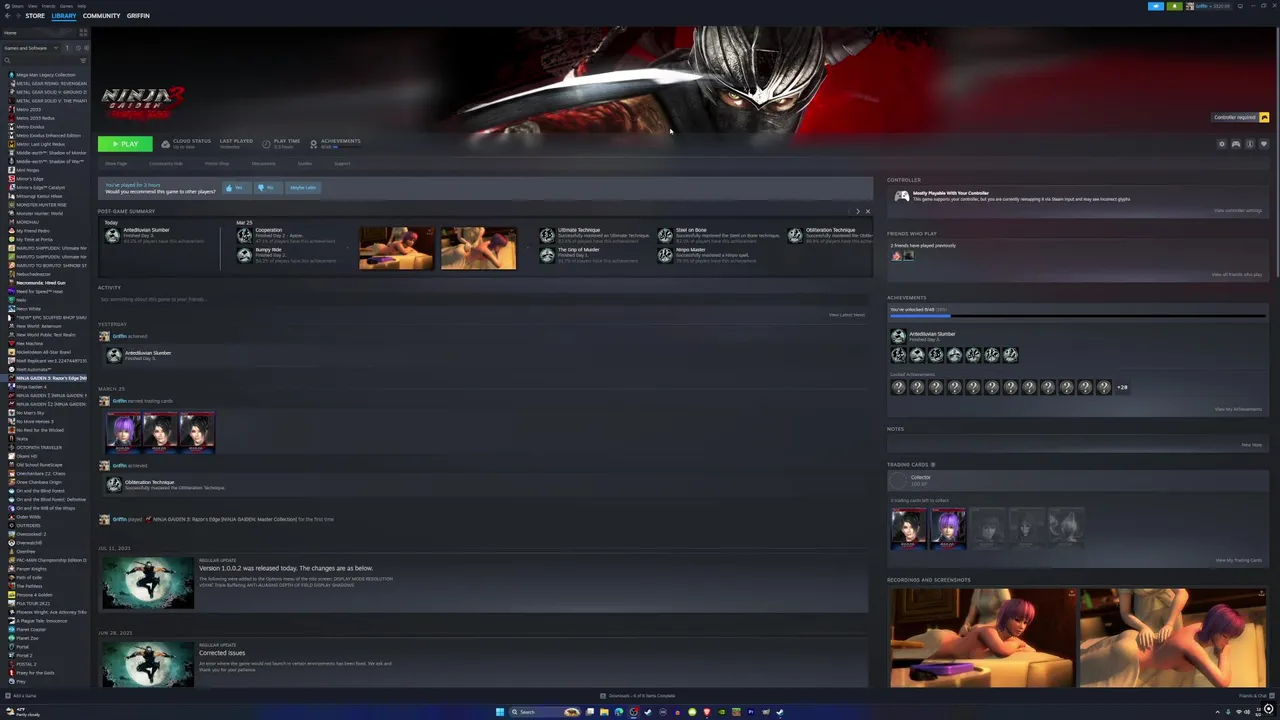Open Points Shop link
Screen dimensions: 1280x720
(x=217, y=164)
